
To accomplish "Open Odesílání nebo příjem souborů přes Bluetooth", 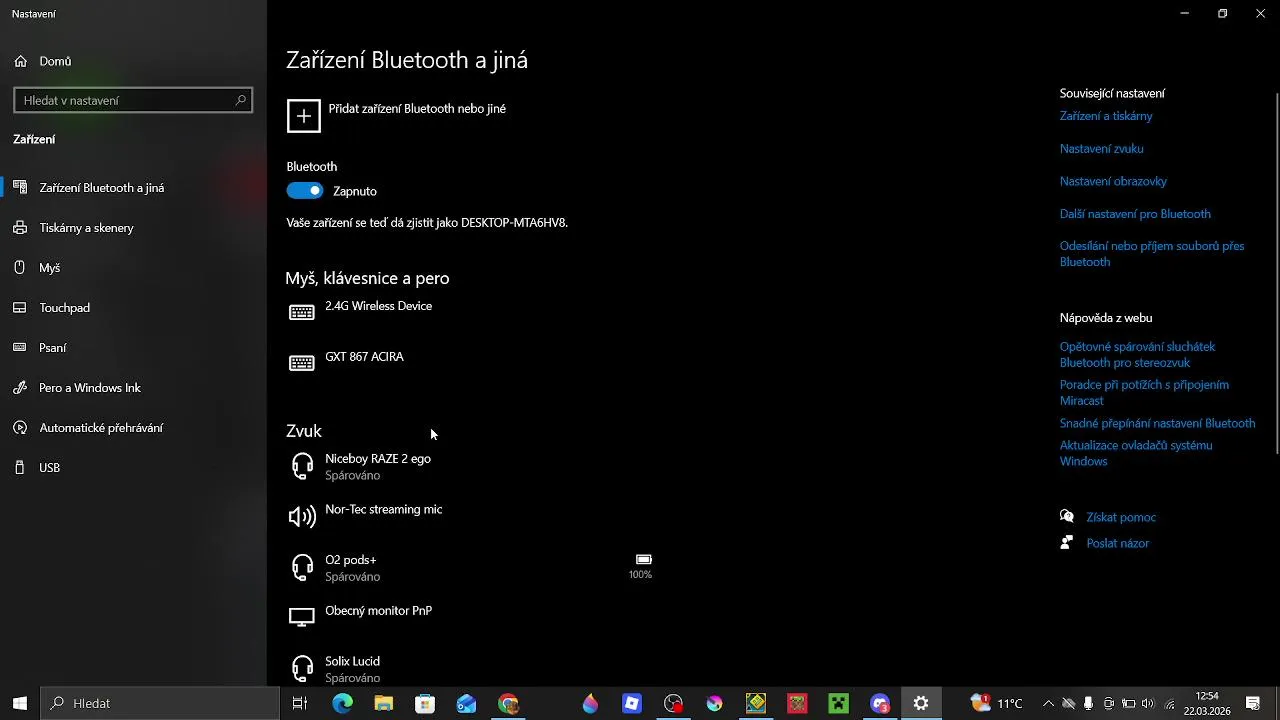I will (1152, 254).
